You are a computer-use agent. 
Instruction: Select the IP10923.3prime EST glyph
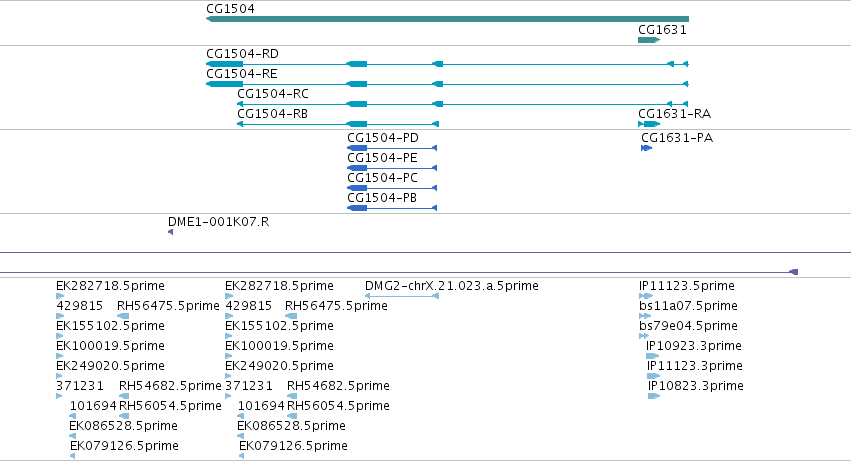pos(653,356)
